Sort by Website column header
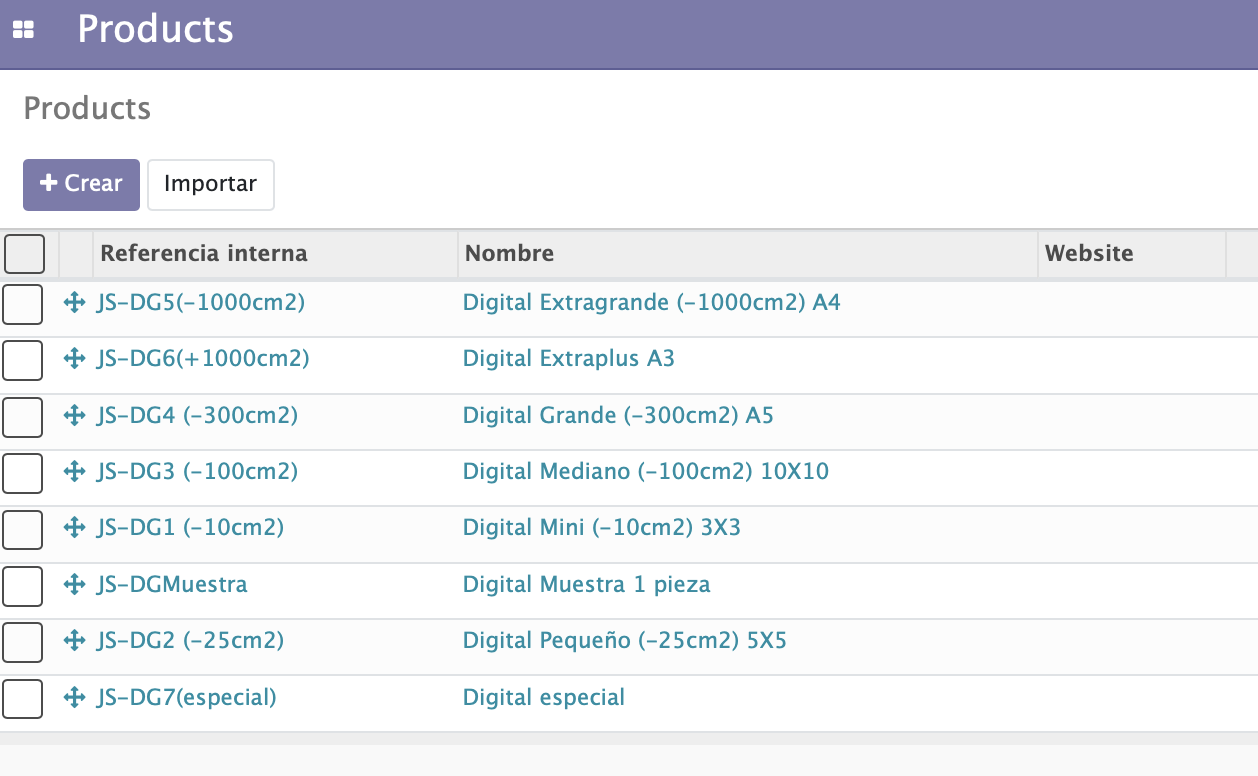This screenshot has height=776, width=1258. pyautogui.click(x=1089, y=253)
